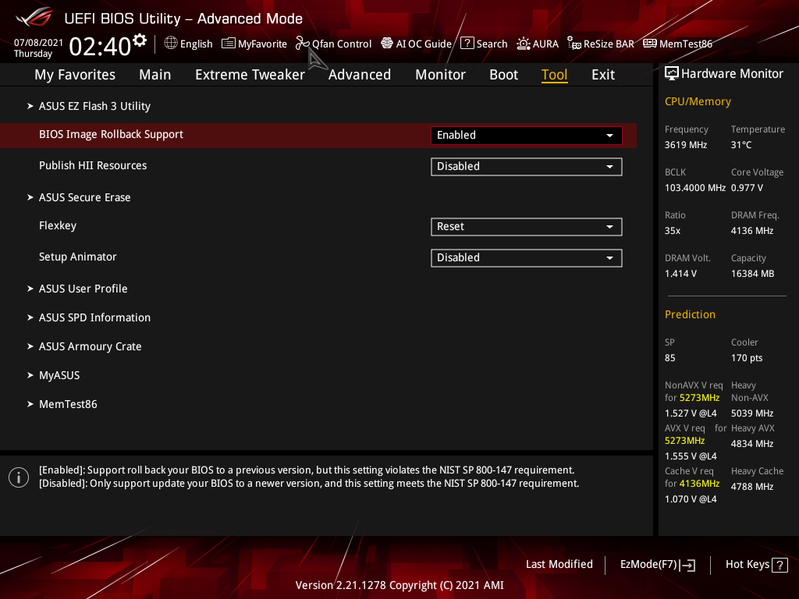Open Setup Animator dropdown
The width and height of the screenshot is (799, 599).
point(526,258)
